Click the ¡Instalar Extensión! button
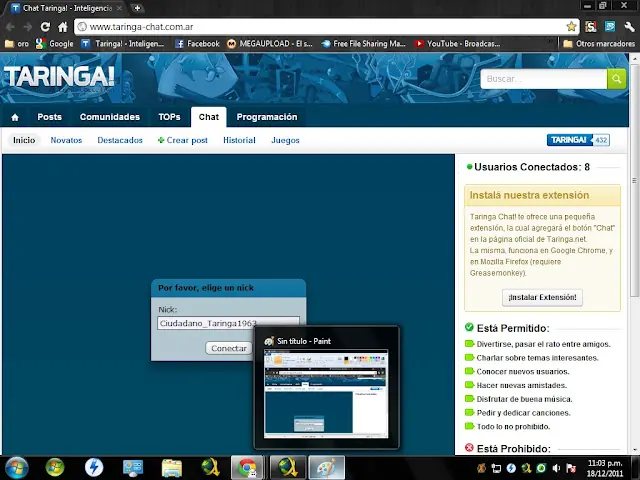The height and width of the screenshot is (480, 640). point(542,297)
